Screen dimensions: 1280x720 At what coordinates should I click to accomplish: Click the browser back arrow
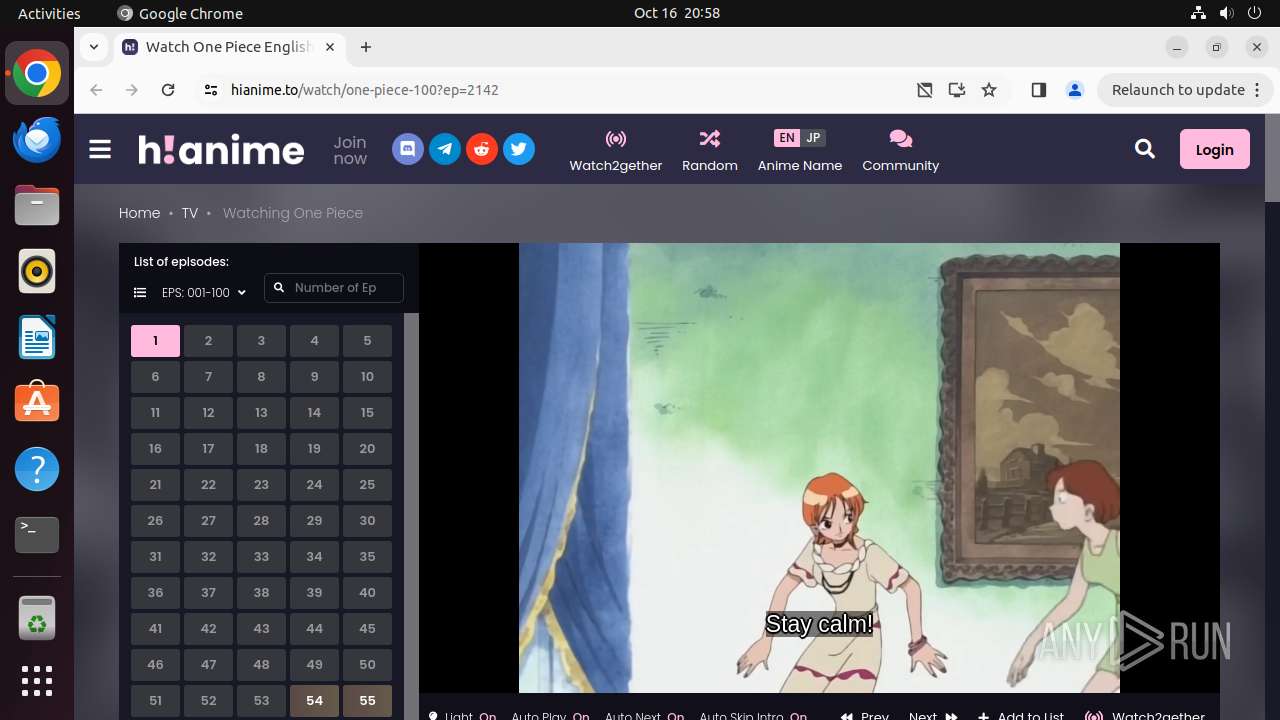tap(96, 90)
